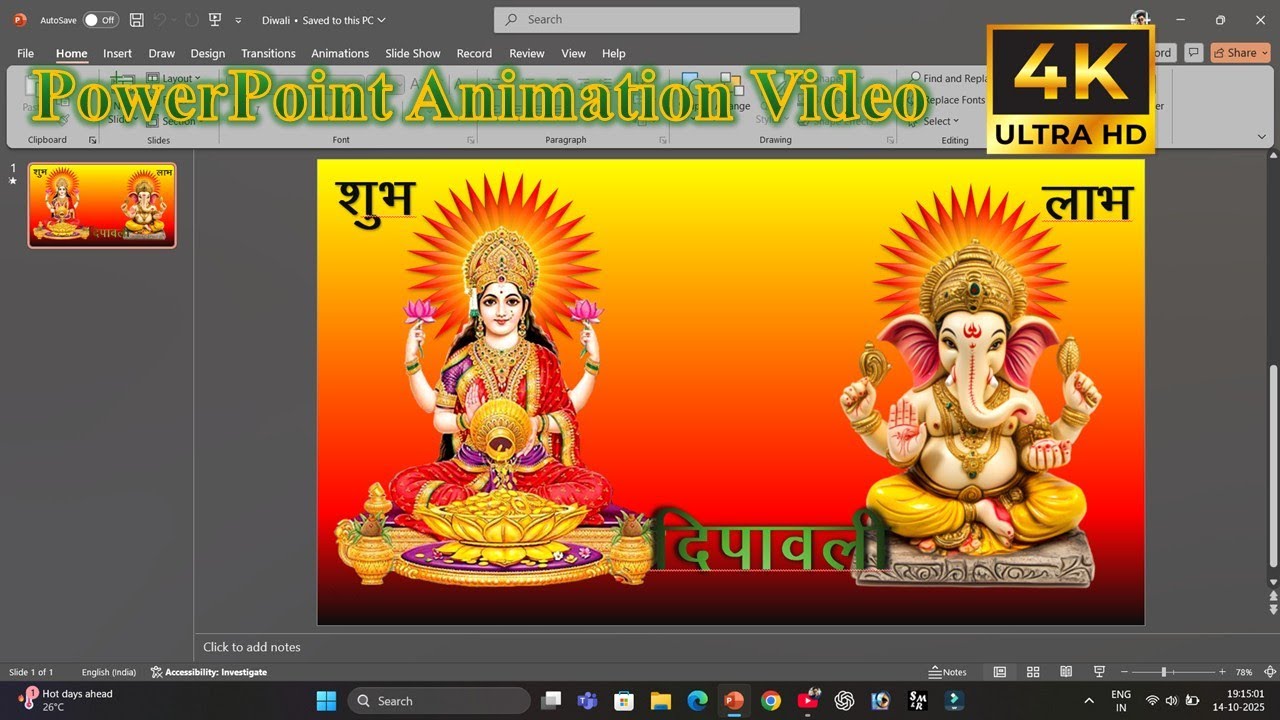
Task: Switch to Normal view
Action: coord(999,672)
